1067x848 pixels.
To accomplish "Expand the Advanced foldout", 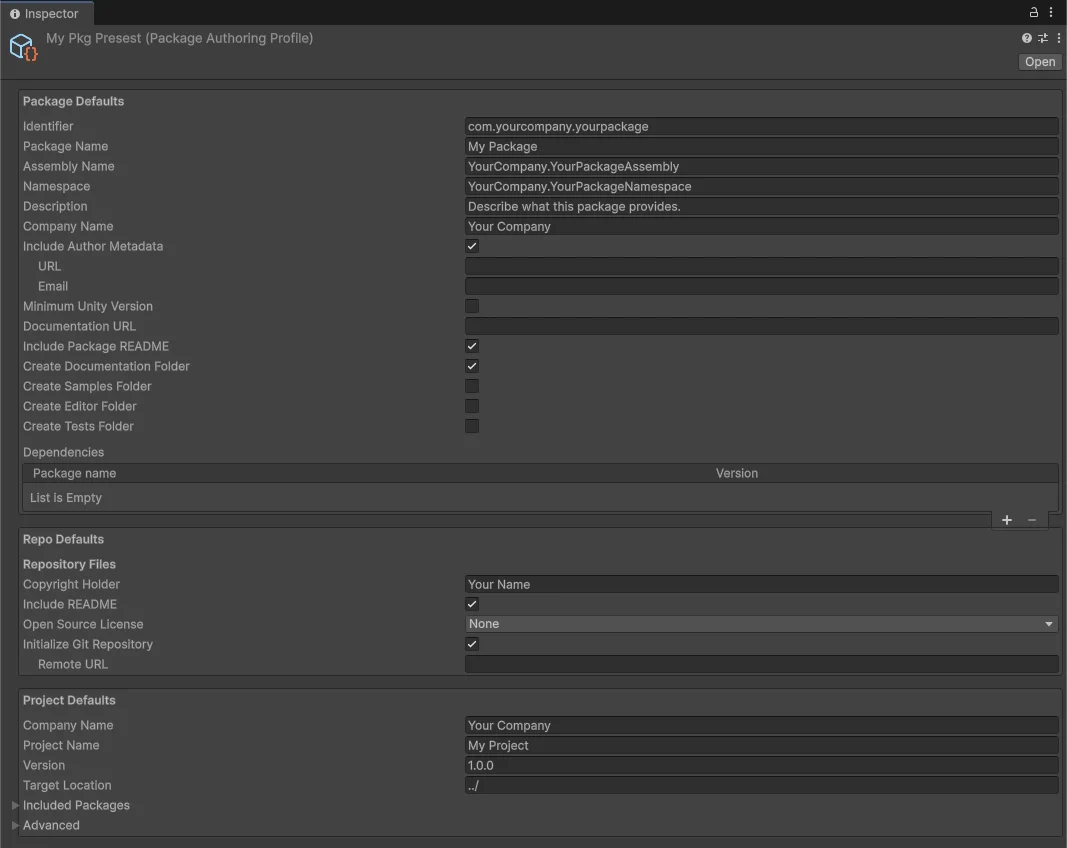I will [15, 825].
